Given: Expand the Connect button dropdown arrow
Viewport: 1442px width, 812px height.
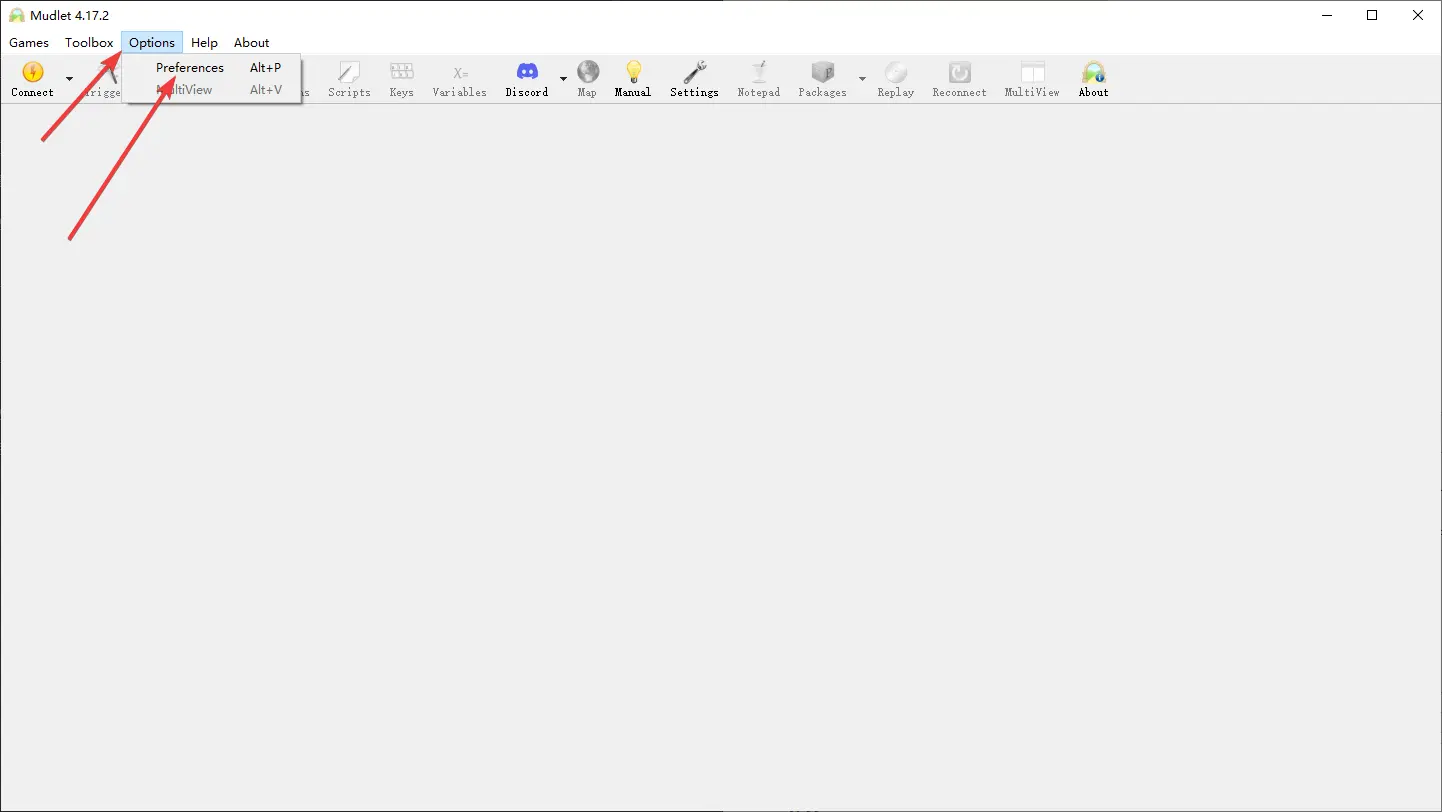Looking at the screenshot, I should point(69,78).
